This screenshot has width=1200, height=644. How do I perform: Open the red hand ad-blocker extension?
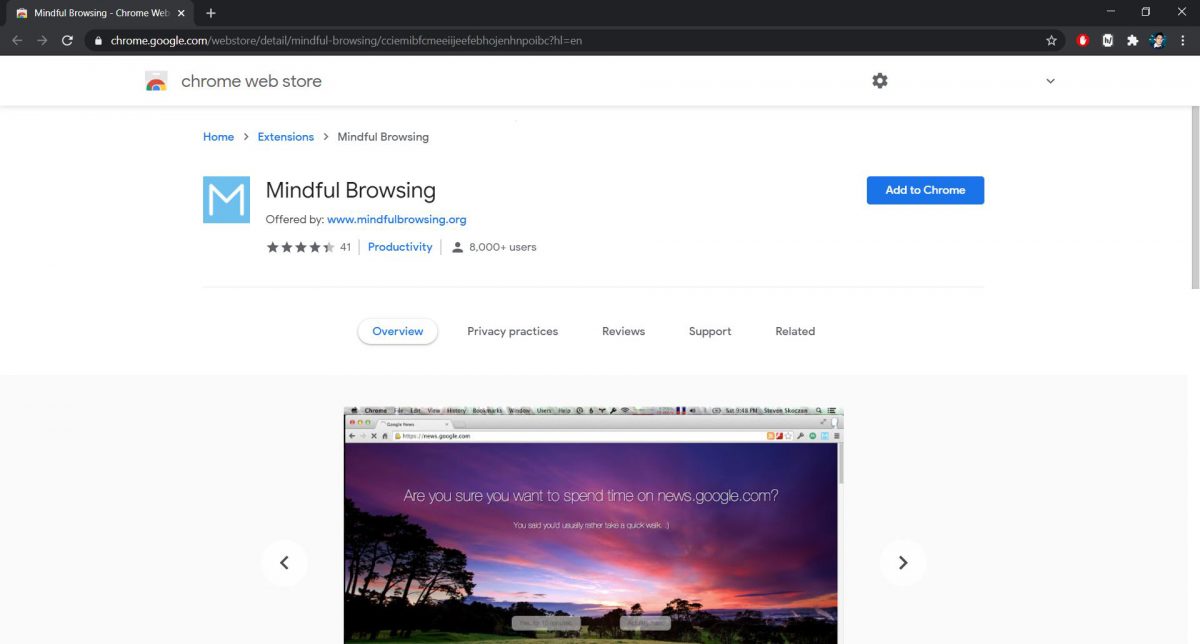tap(1082, 41)
